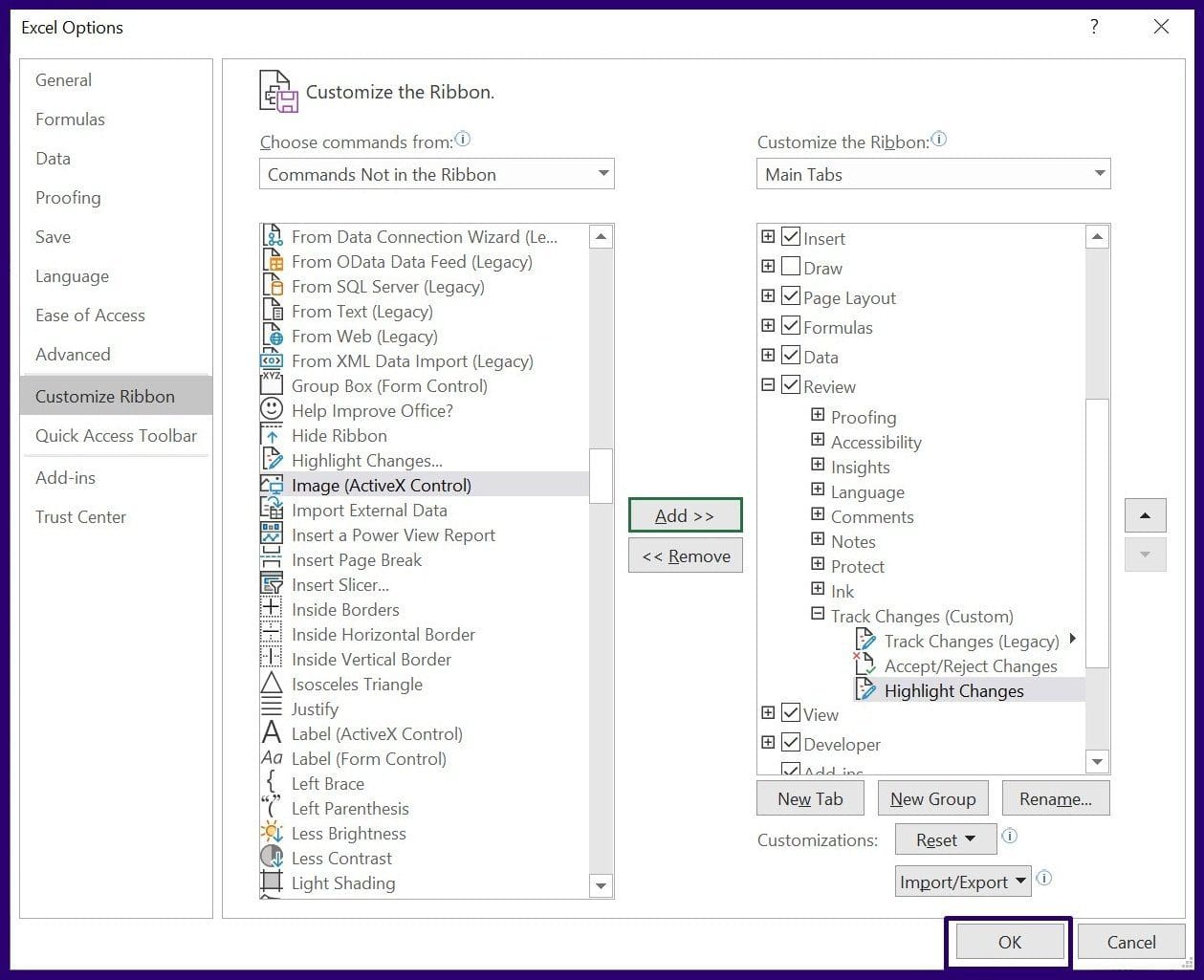Screen dimensions: 1204x980
Task: Expand the Comments group node
Action: tap(818, 514)
